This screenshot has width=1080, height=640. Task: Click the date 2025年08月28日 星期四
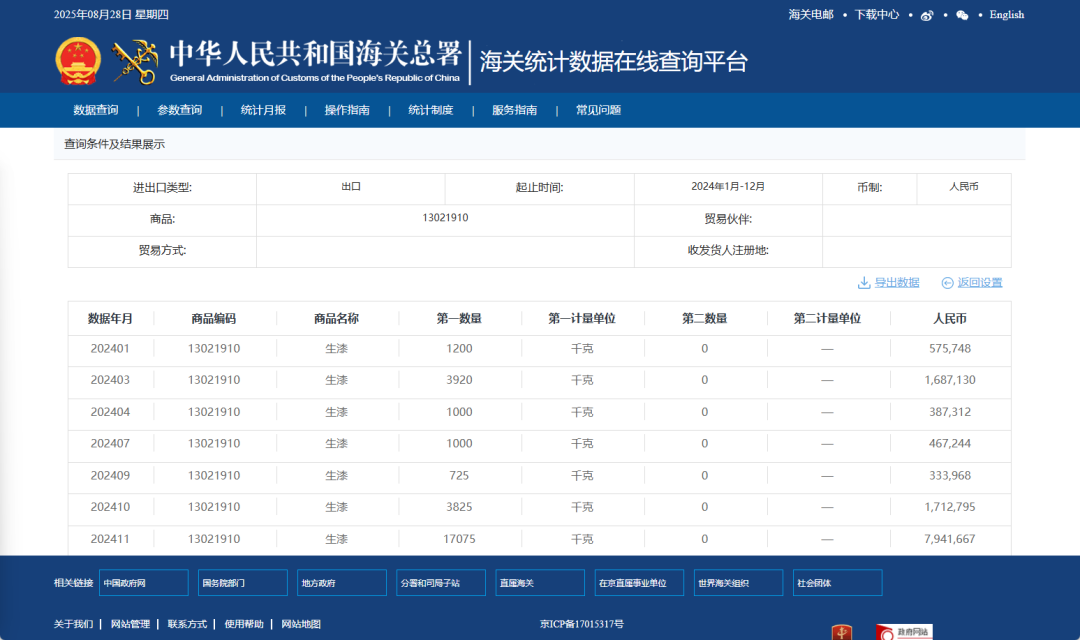[x=111, y=14]
